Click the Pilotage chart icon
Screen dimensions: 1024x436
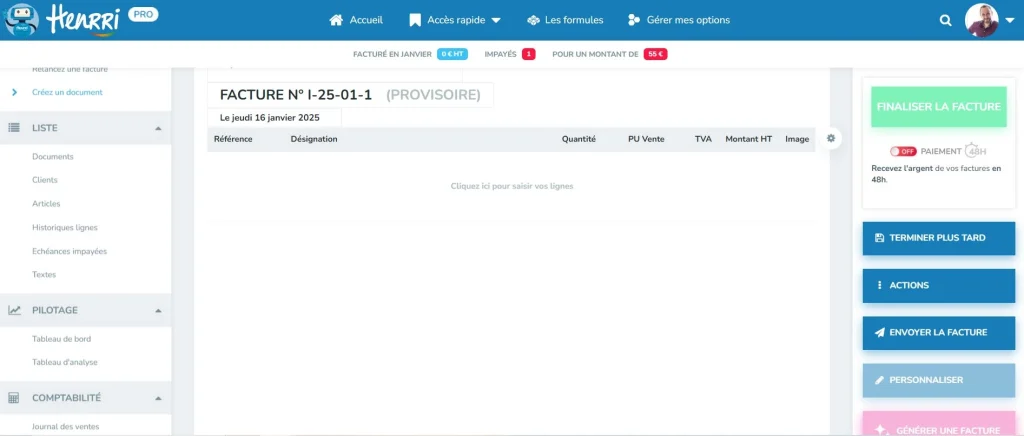(x=15, y=310)
